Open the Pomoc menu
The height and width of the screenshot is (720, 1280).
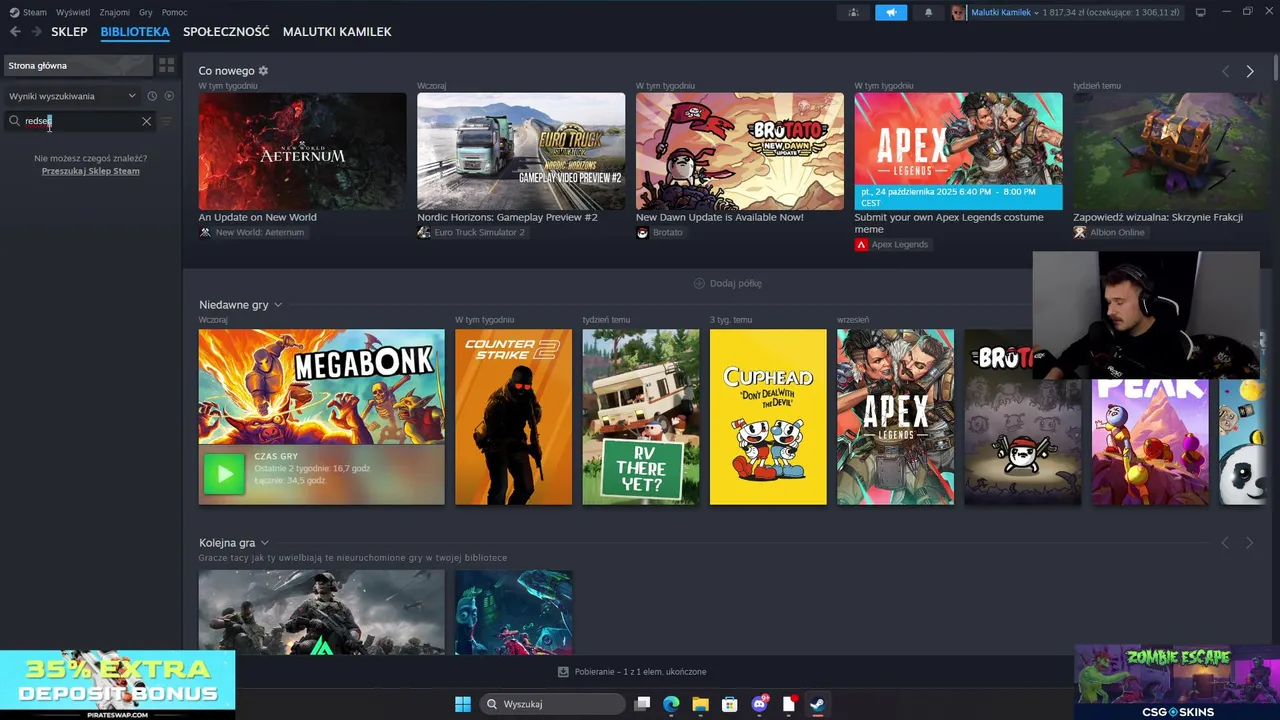tap(174, 12)
